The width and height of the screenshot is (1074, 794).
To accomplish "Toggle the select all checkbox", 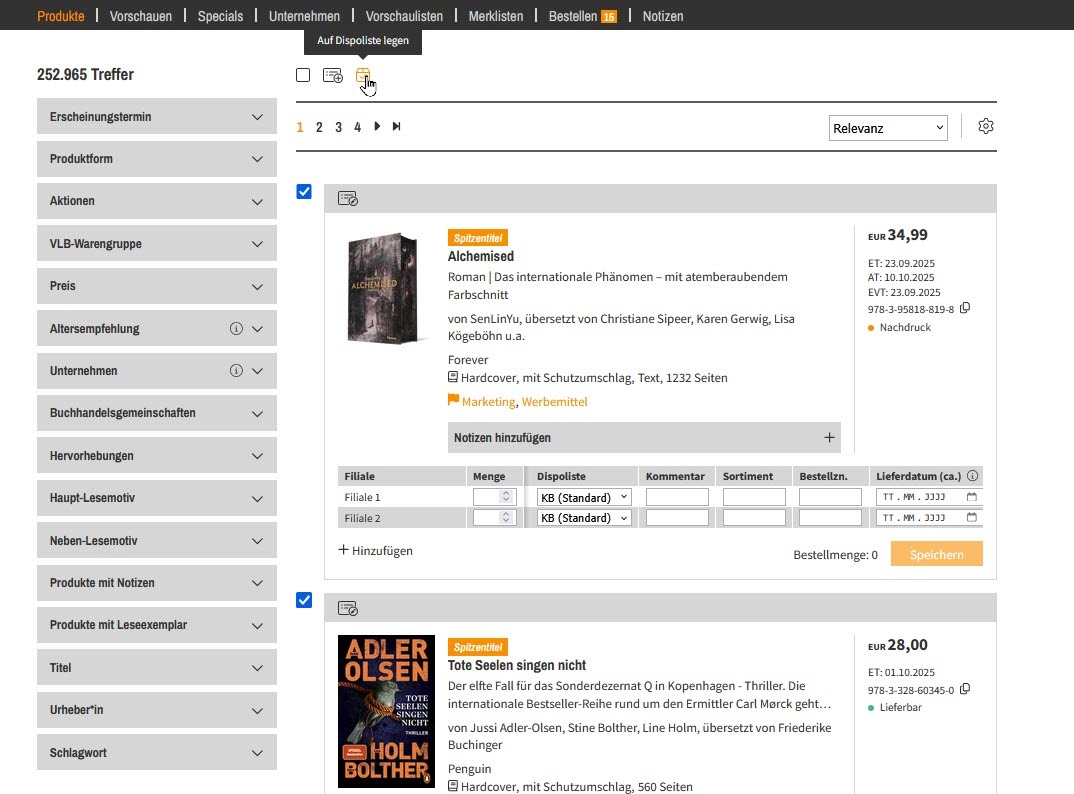I will coord(303,76).
